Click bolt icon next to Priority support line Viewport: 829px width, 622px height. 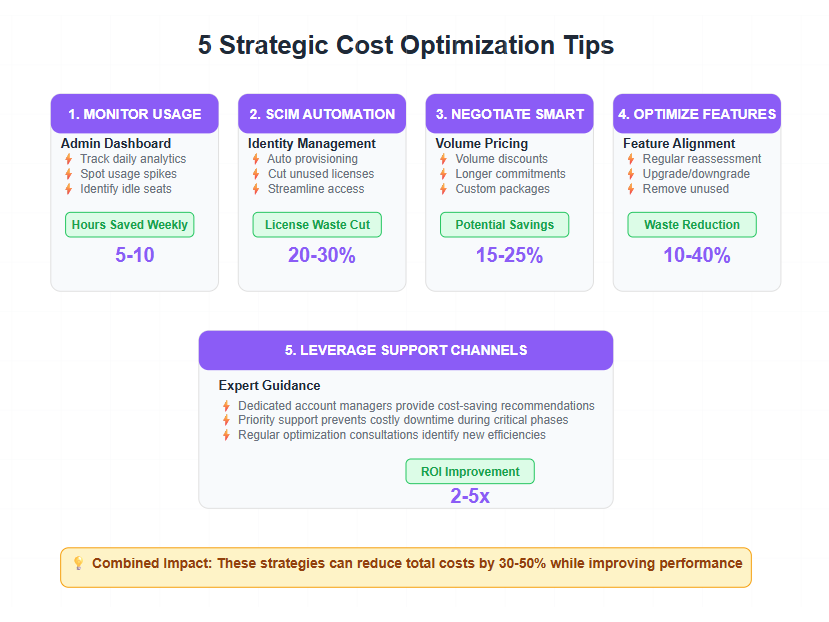coord(226,420)
